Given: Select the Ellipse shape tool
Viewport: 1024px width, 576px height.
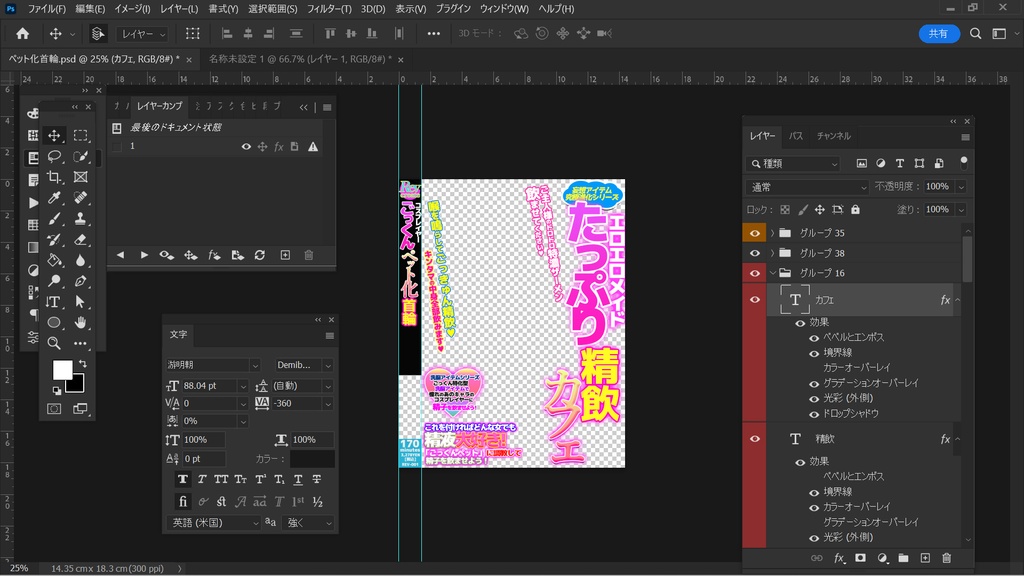Looking at the screenshot, I should pyautogui.click(x=54, y=323).
